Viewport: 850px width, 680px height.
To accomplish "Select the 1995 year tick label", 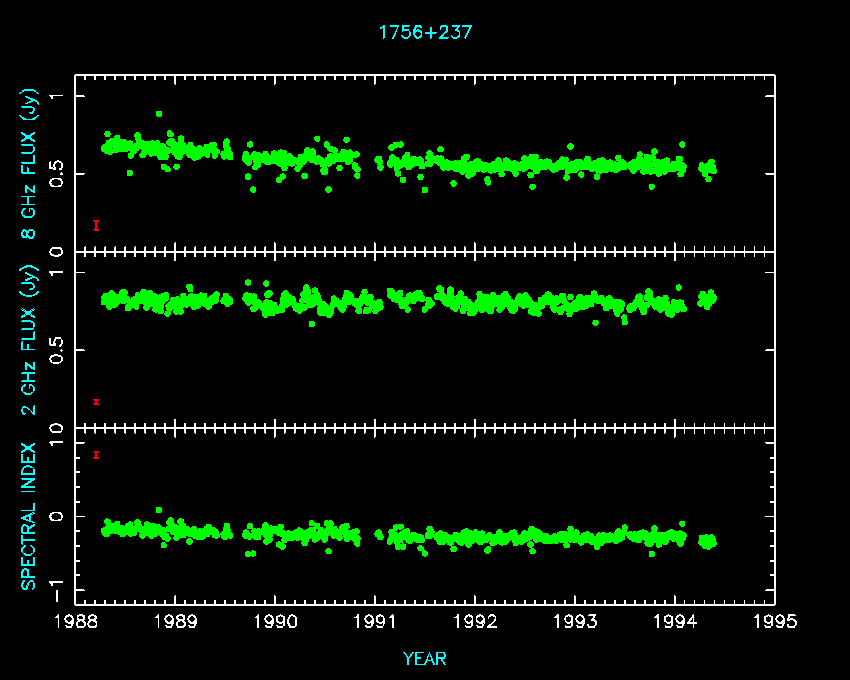I will 775,622.
